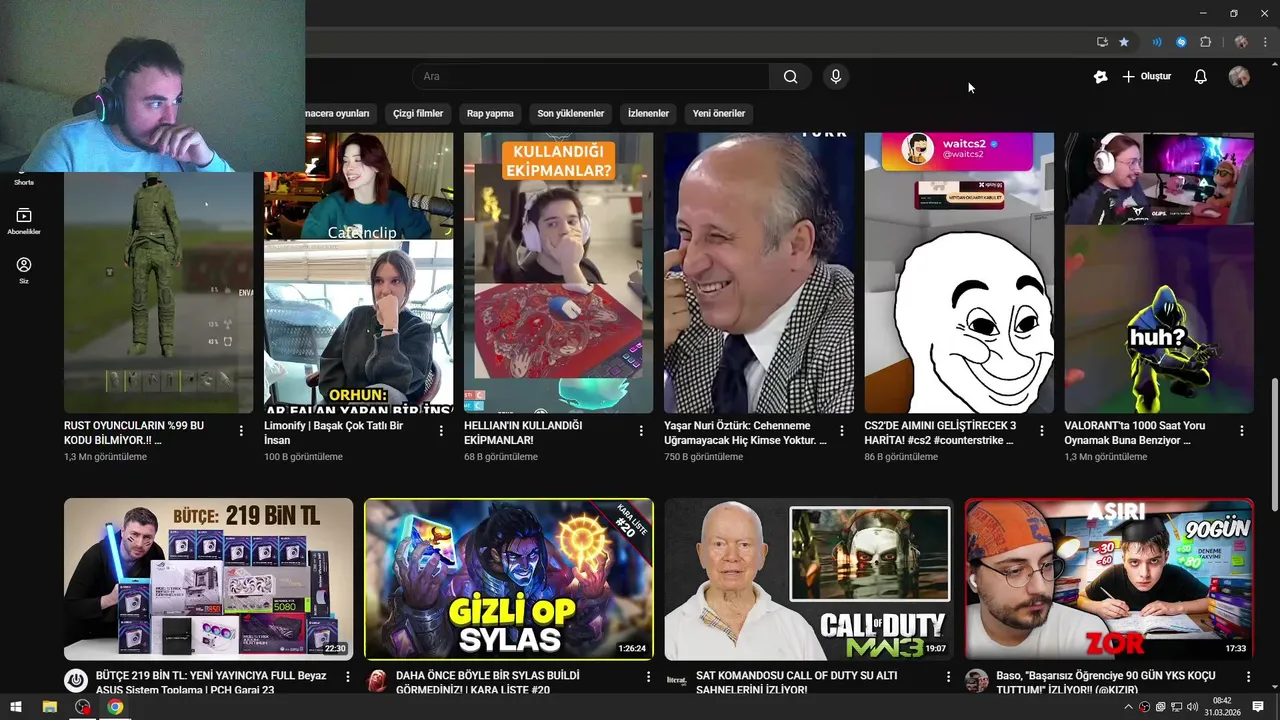Open options for Limonify Başak short

[441, 431]
